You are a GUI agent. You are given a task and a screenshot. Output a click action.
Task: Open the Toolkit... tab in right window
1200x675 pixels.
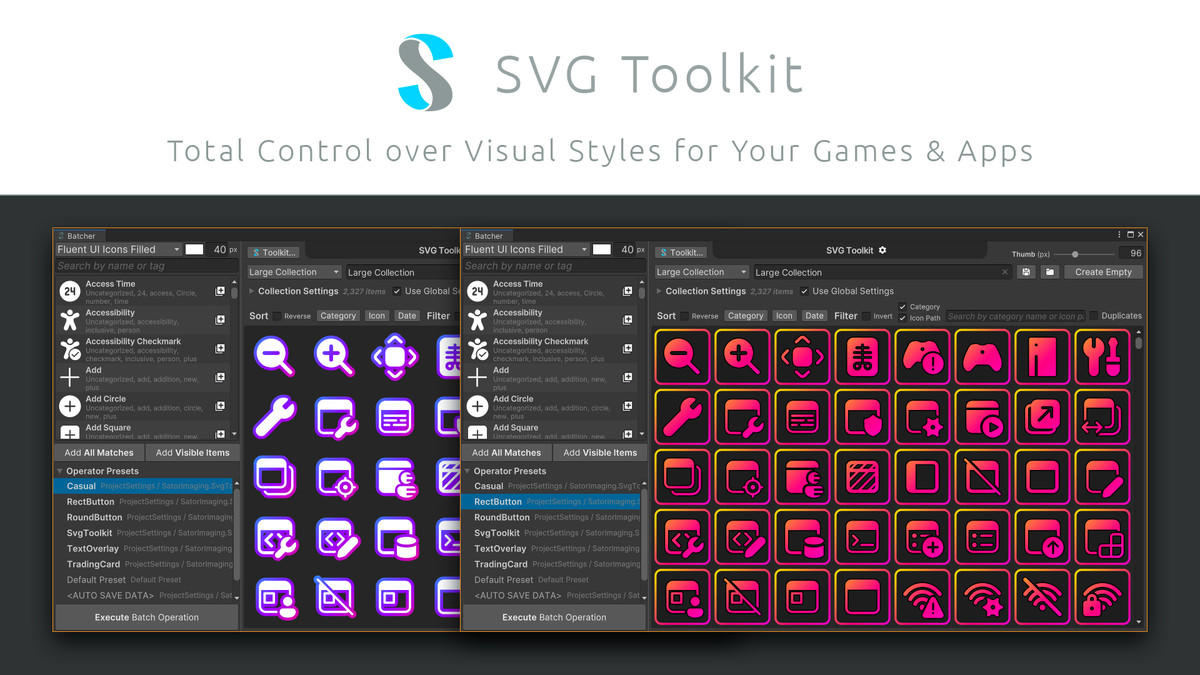(681, 253)
